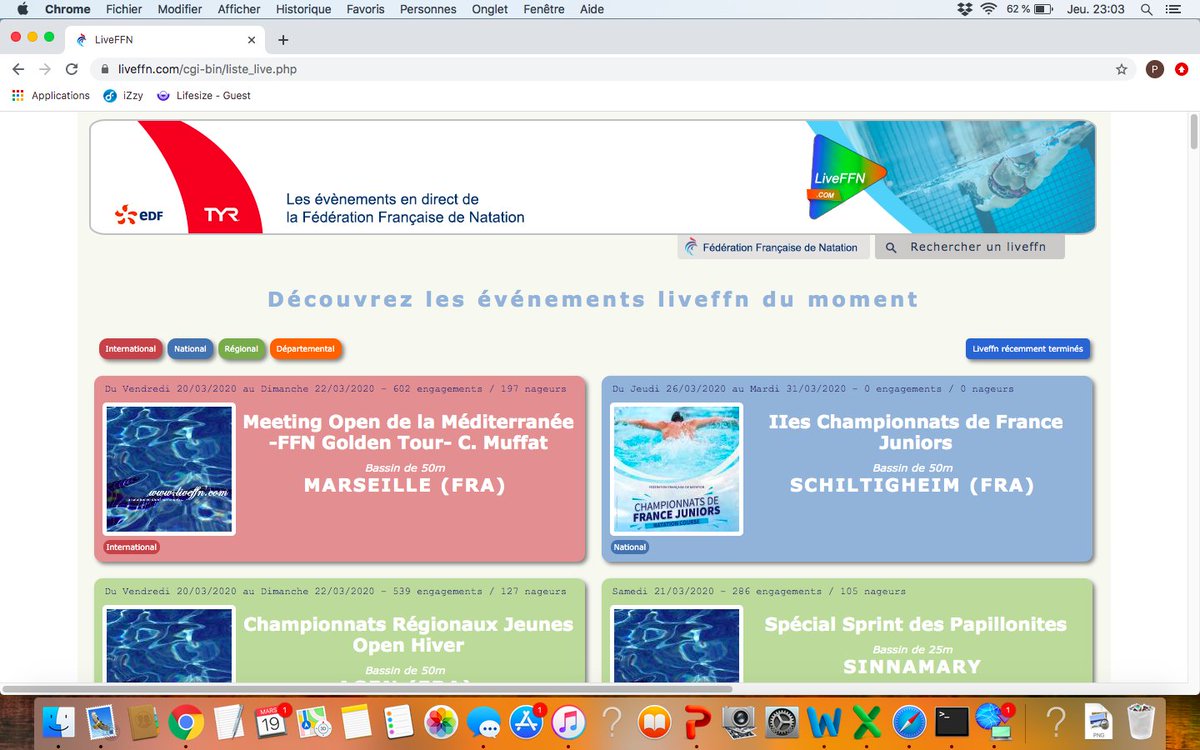Open the Applications bookmark shortcut
Screen dimensions: 1200x750
click(x=51, y=96)
